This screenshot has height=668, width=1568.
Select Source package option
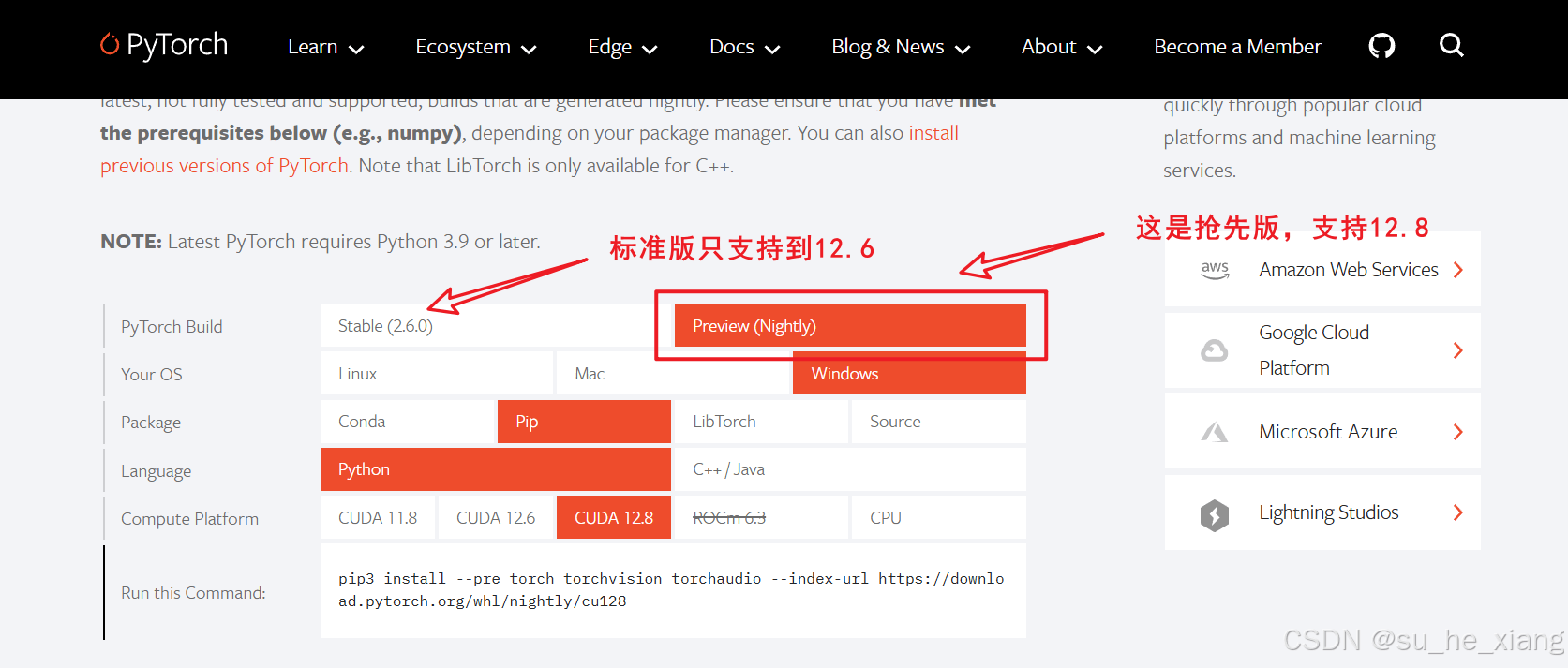(939, 422)
